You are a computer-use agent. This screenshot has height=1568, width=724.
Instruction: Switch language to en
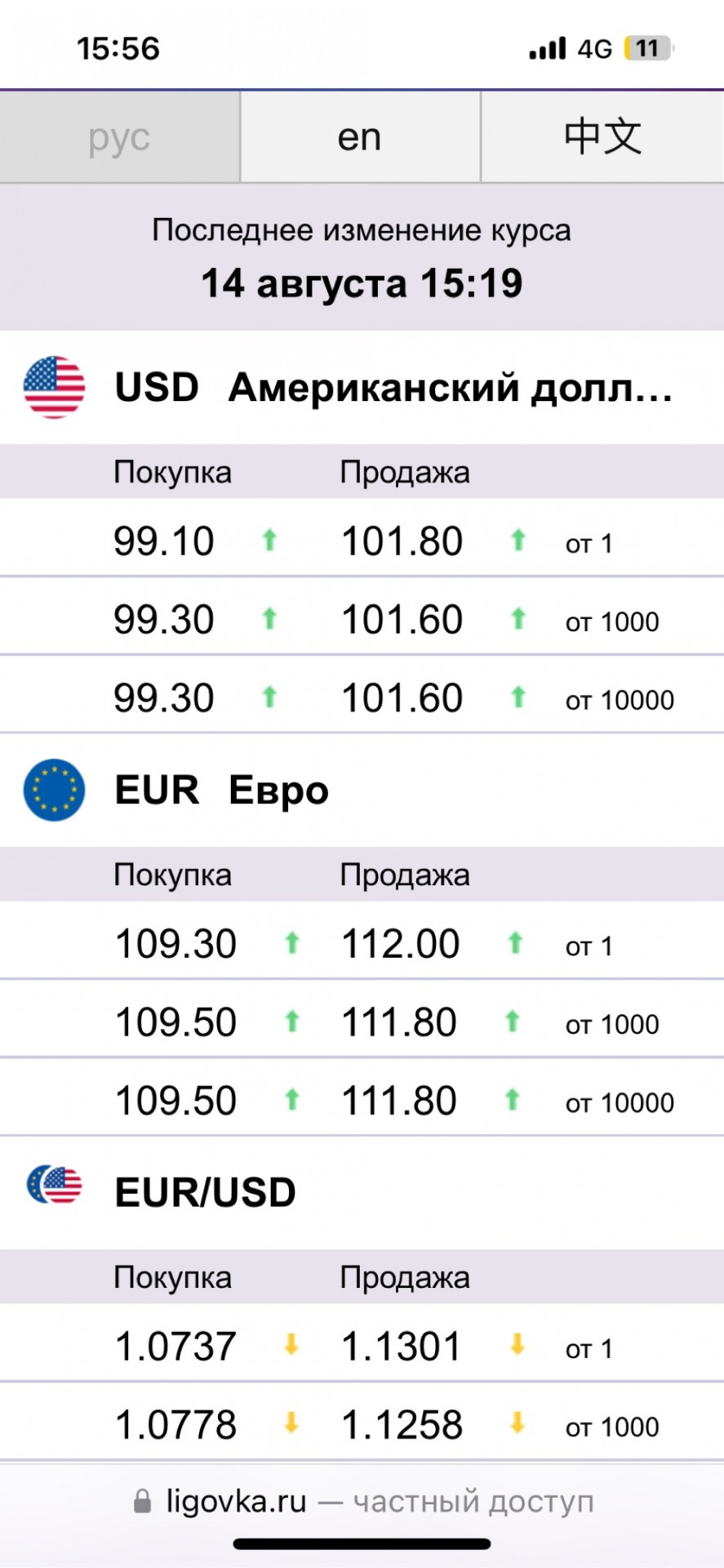[360, 136]
